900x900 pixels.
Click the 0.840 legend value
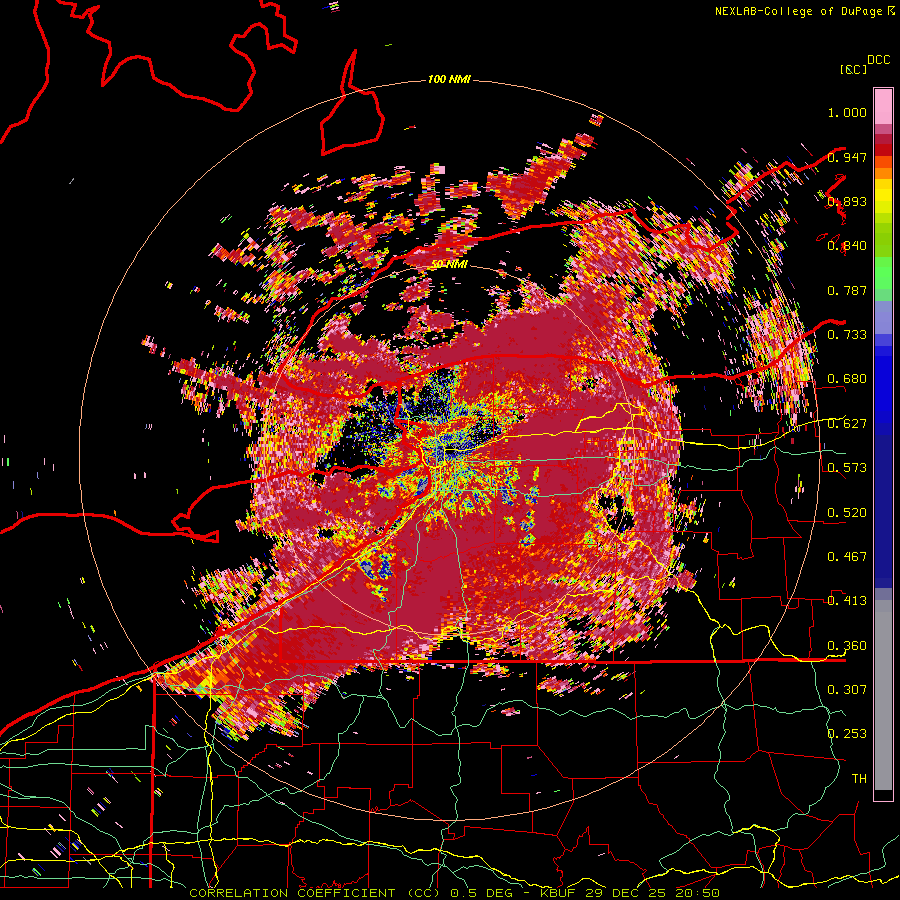(x=847, y=246)
